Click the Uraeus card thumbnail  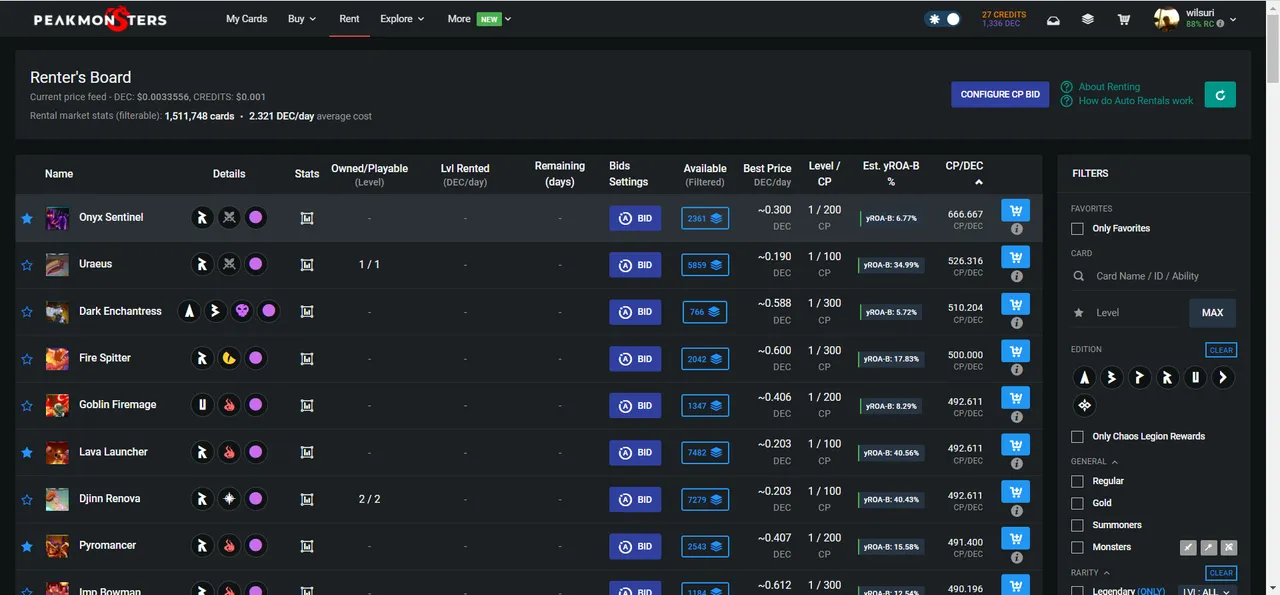pyautogui.click(x=57, y=265)
